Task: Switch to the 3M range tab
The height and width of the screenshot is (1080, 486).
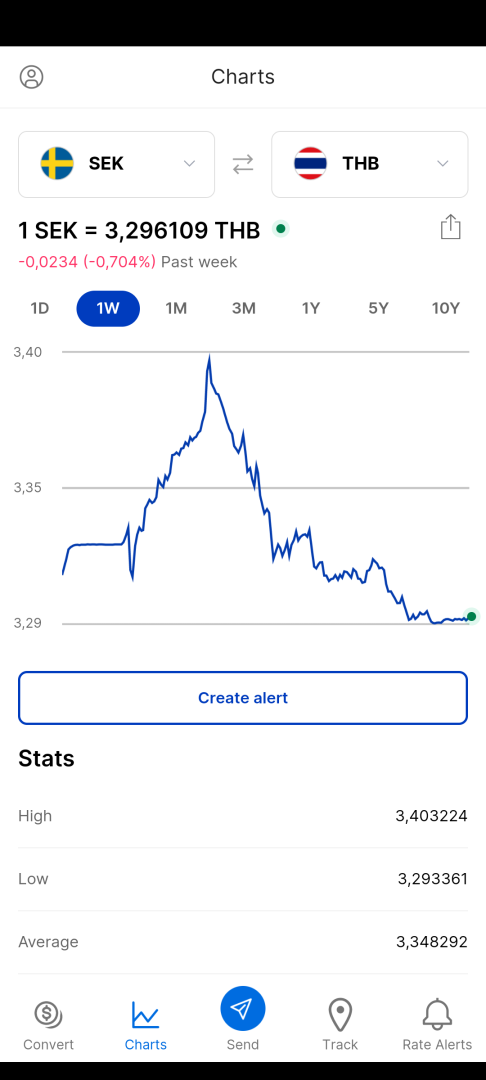Action: 244,309
